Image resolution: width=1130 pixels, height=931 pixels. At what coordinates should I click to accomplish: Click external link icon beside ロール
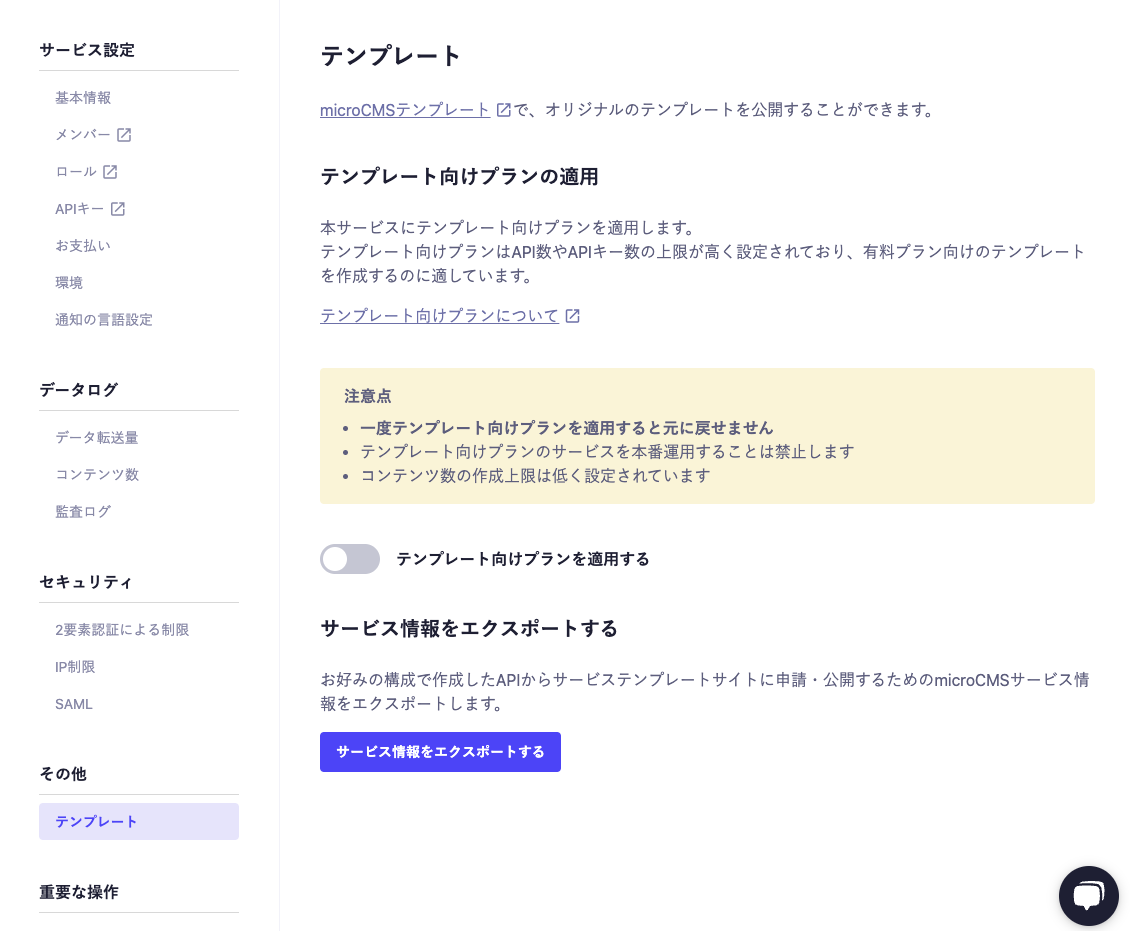(110, 172)
